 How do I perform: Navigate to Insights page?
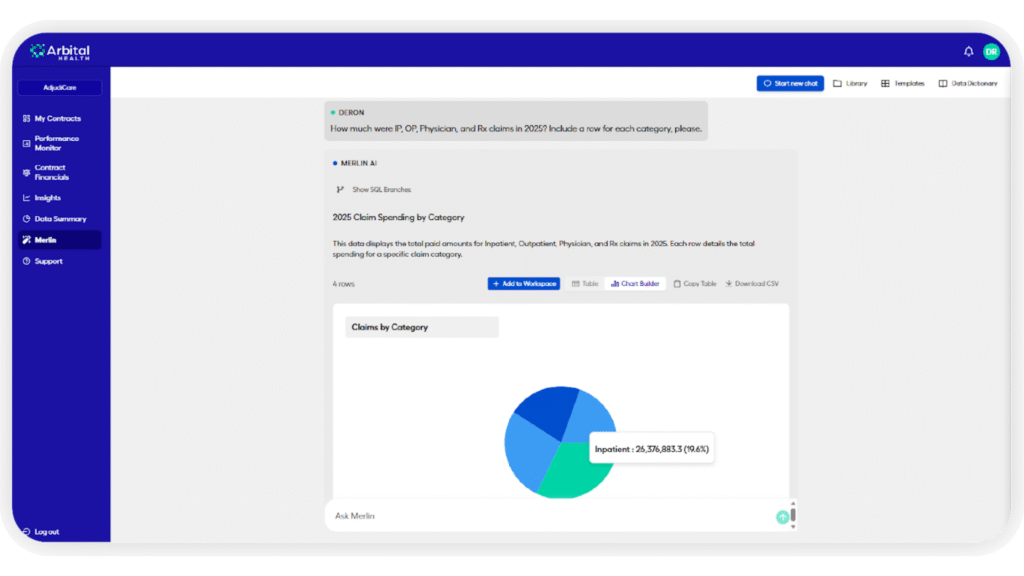point(47,198)
